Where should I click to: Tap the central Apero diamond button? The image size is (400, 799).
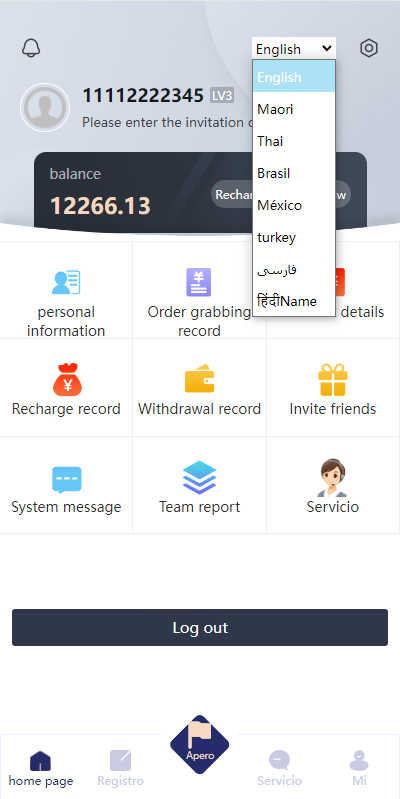[200, 745]
